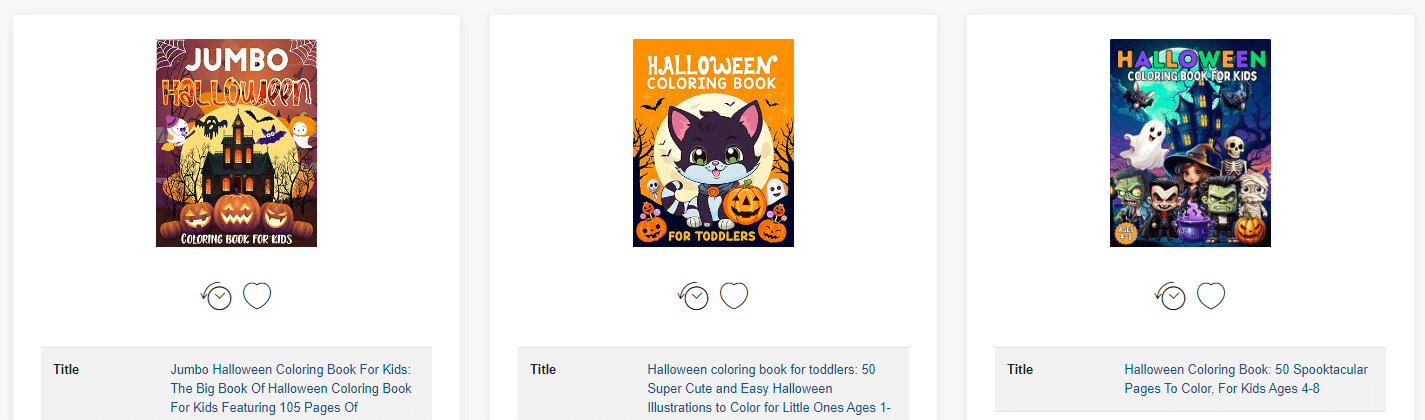The image size is (1425, 420).
Task: Follow the Halloween coloring book for toddlers link
Action: coord(768,388)
